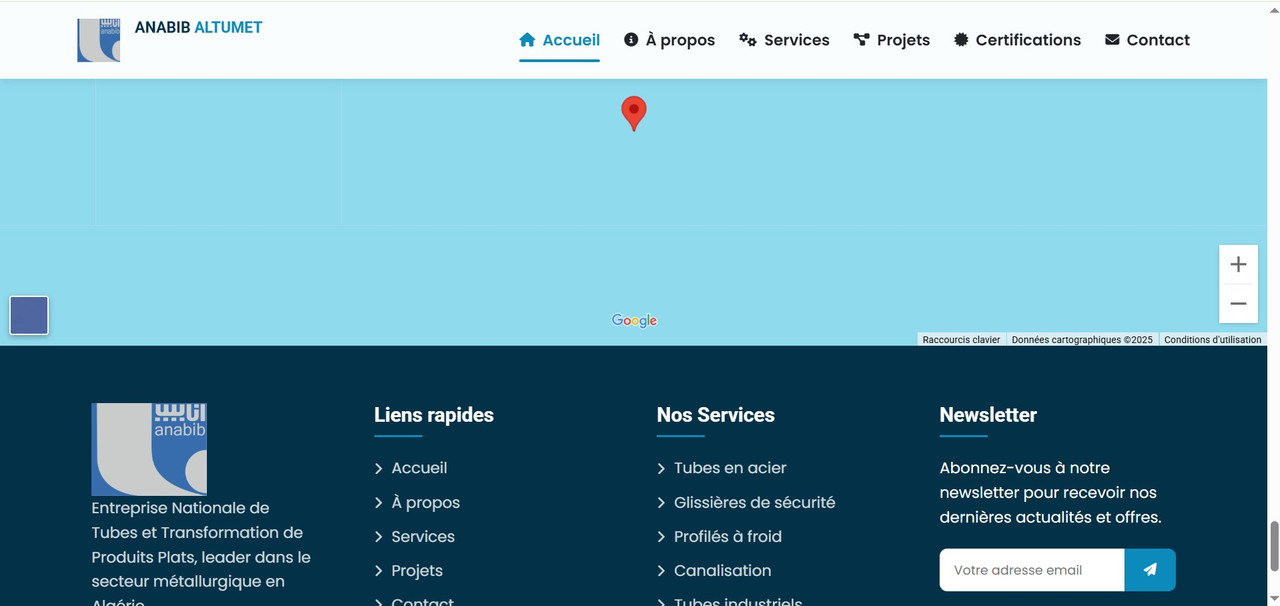Open Profilés à froid service link
Screen dimensions: 1280x606
(x=728, y=537)
